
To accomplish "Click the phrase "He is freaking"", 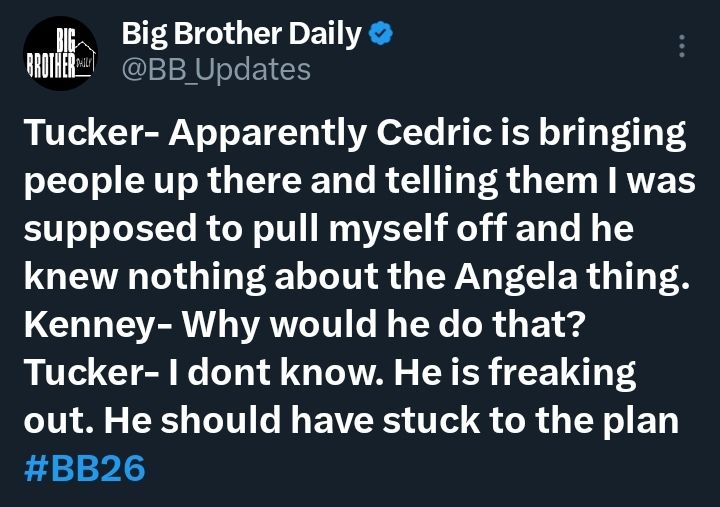I will [515, 373].
